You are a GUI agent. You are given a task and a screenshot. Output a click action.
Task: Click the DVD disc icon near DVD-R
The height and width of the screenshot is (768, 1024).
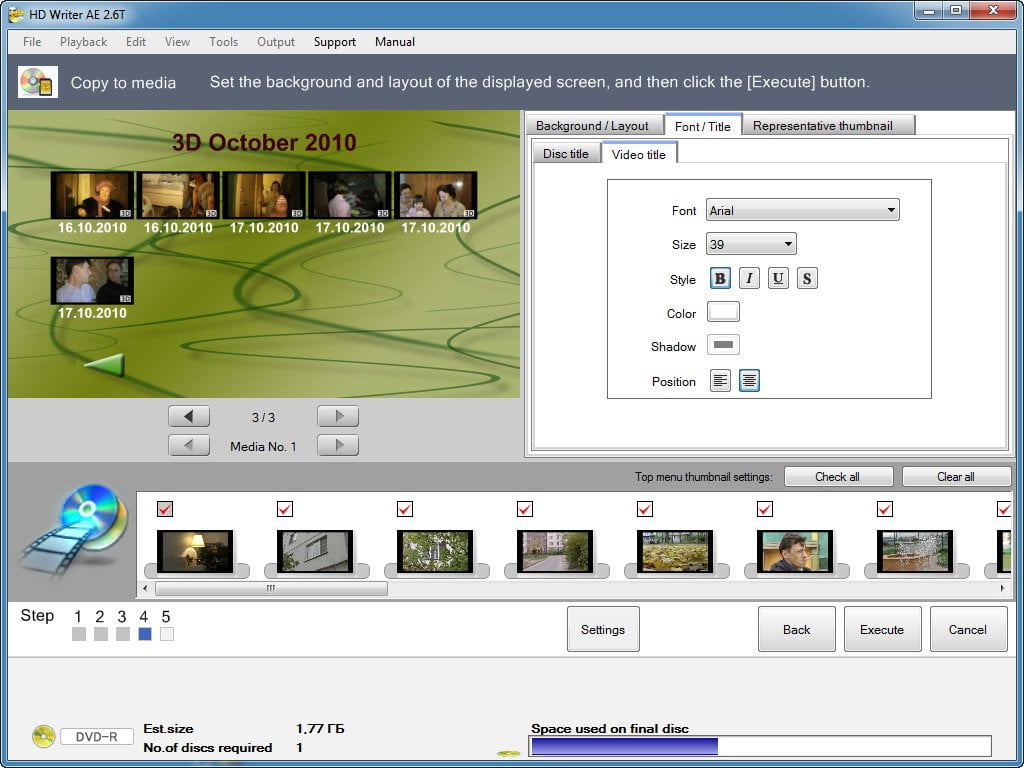44,737
